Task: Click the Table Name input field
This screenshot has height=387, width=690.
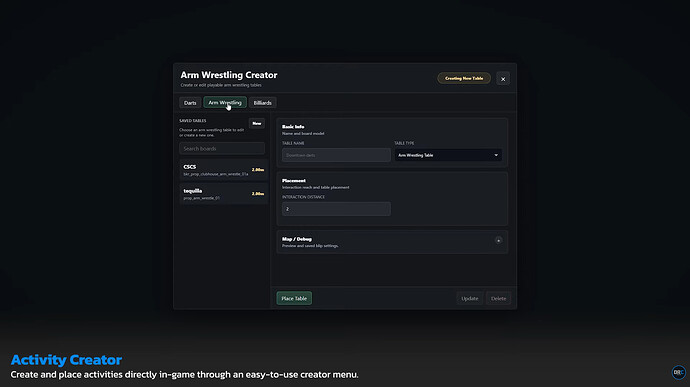Action: click(336, 155)
